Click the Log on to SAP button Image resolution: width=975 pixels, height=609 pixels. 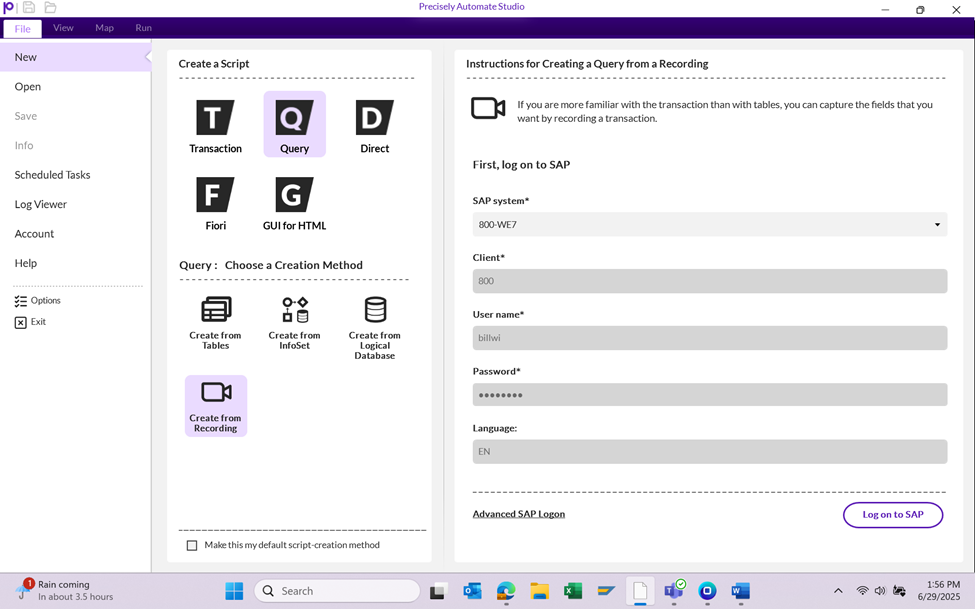click(892, 514)
